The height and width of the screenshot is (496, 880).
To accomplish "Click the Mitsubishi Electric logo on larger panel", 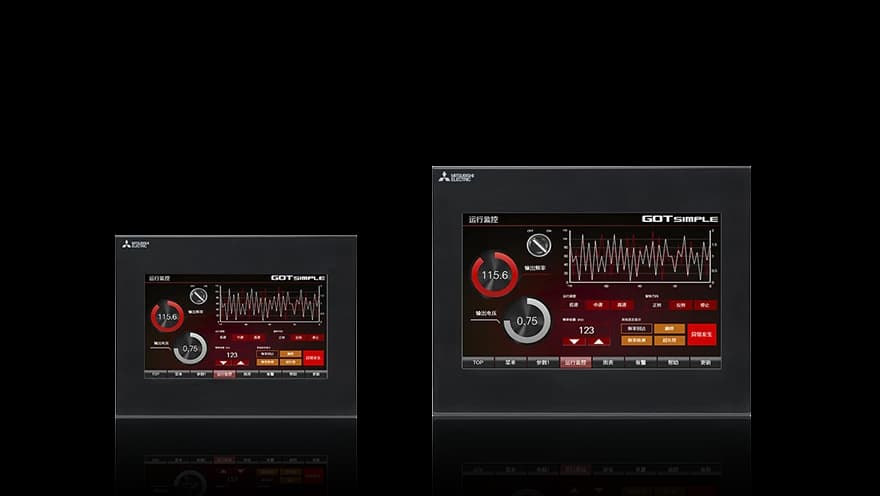I will tap(456, 177).
